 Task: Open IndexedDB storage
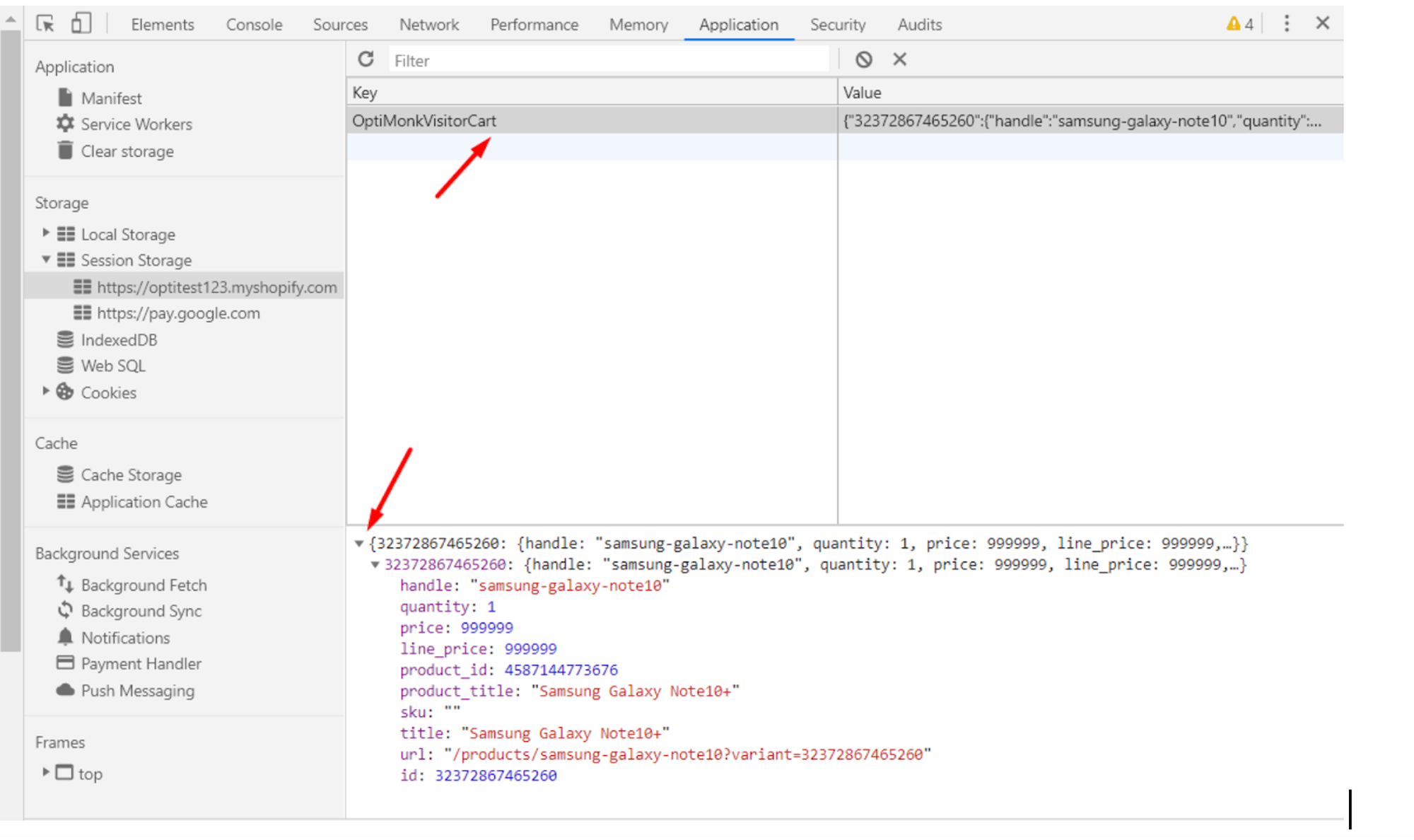point(119,340)
